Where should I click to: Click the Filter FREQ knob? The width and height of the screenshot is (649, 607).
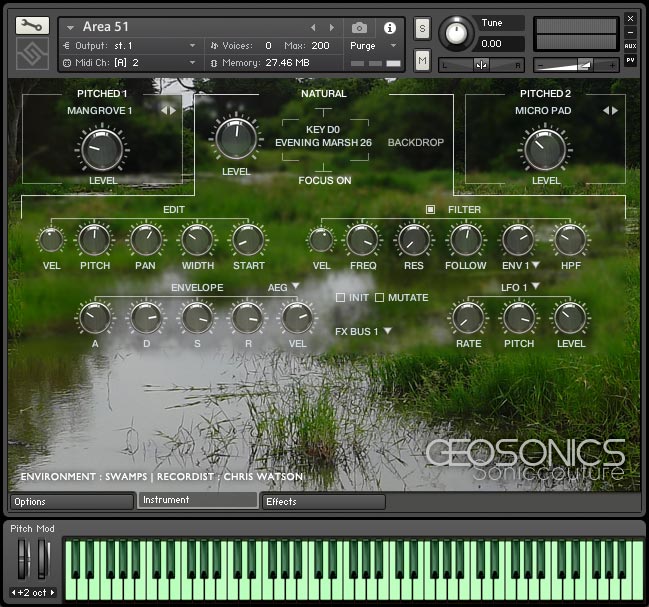(x=361, y=240)
